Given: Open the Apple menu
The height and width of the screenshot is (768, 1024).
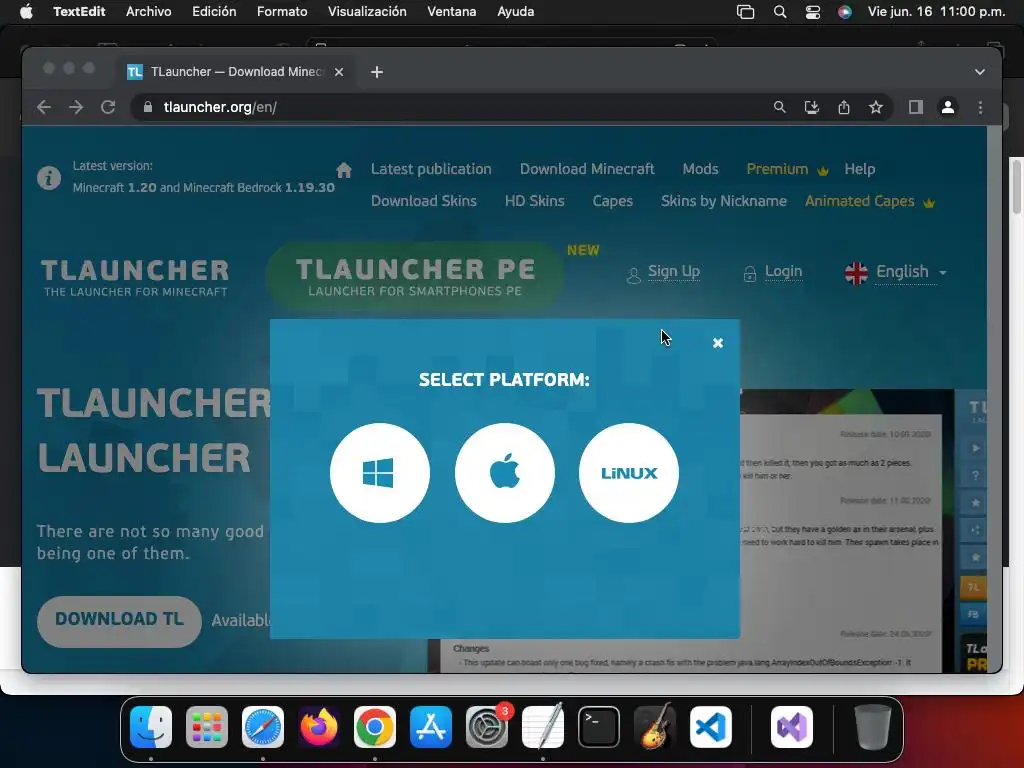Looking at the screenshot, I should pos(26,12).
